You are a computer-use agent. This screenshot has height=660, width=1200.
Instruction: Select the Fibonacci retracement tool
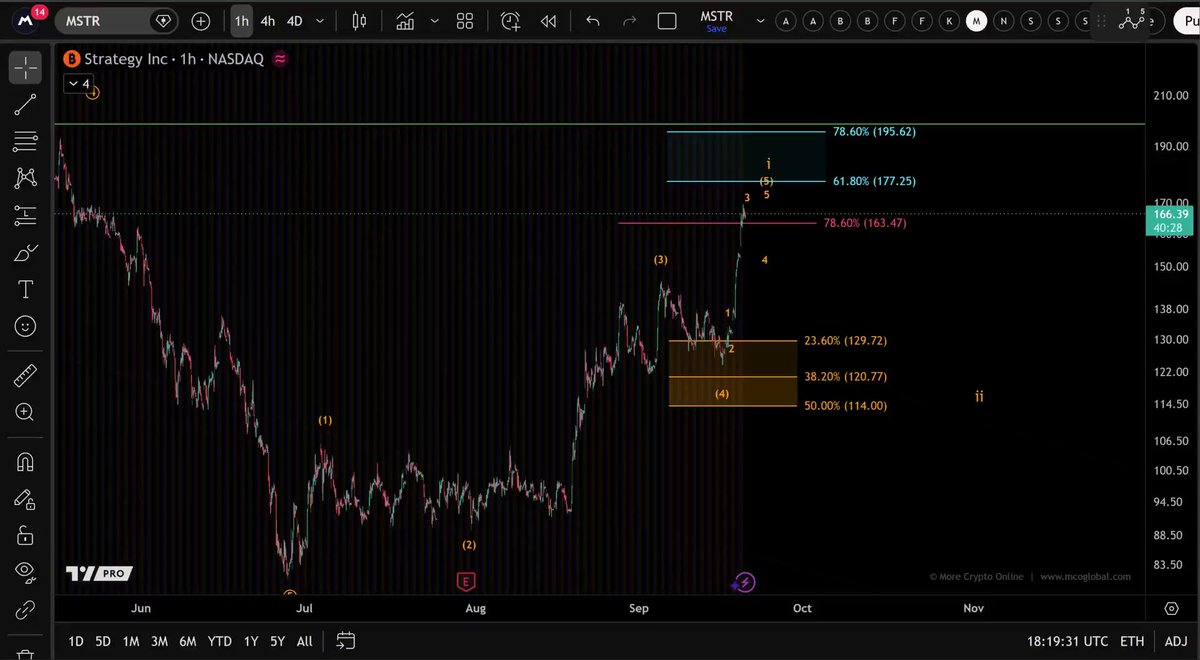25,141
